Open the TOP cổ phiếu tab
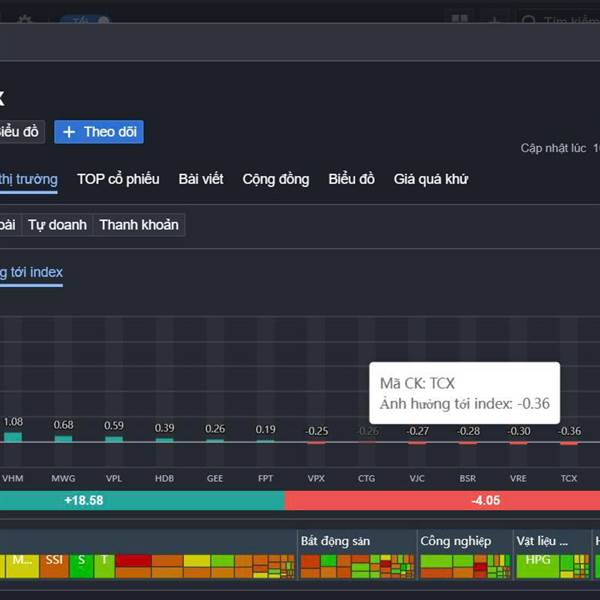 click(x=118, y=179)
